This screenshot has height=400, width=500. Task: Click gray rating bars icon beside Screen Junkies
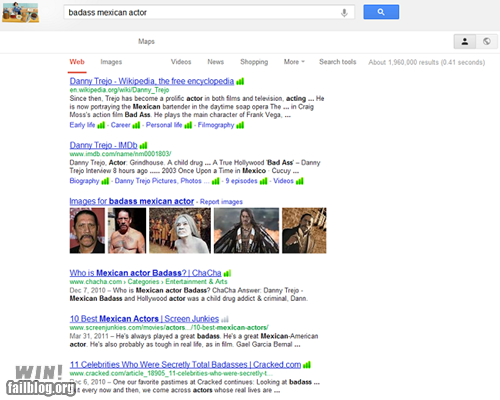[225, 319]
